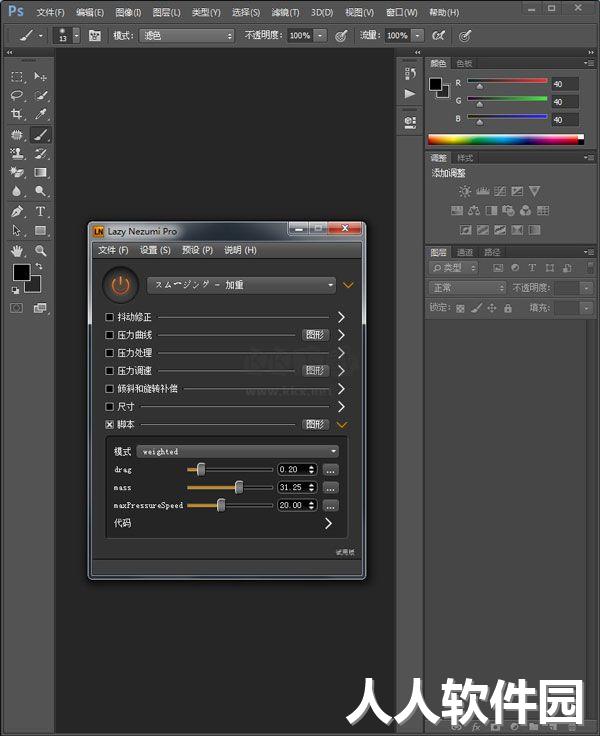This screenshot has width=600, height=736.
Task: Click 图形 button beside 脚本
Action: 315,424
